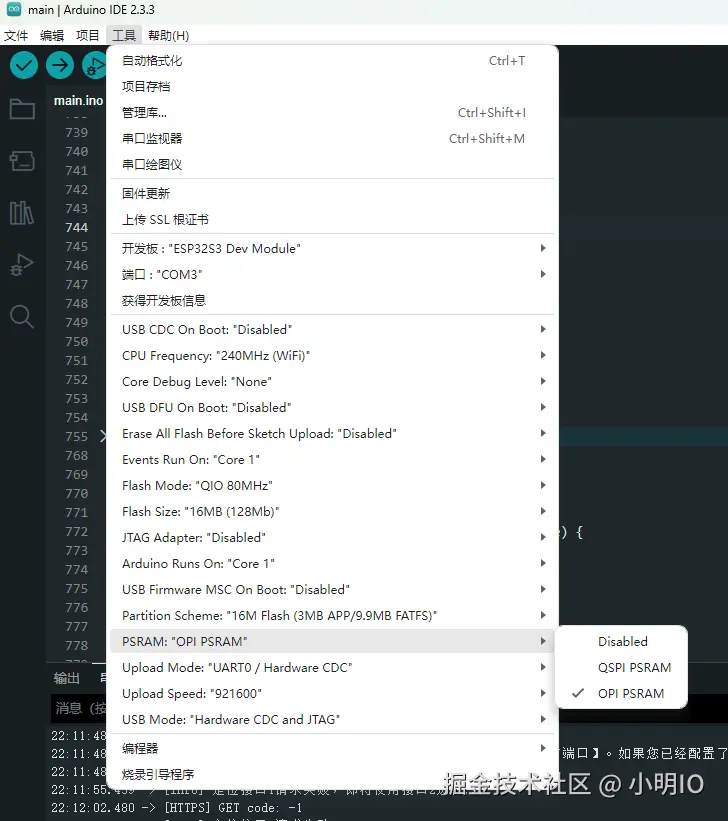Click line number 778 in gutter
The image size is (728, 821).
[x=76, y=645]
